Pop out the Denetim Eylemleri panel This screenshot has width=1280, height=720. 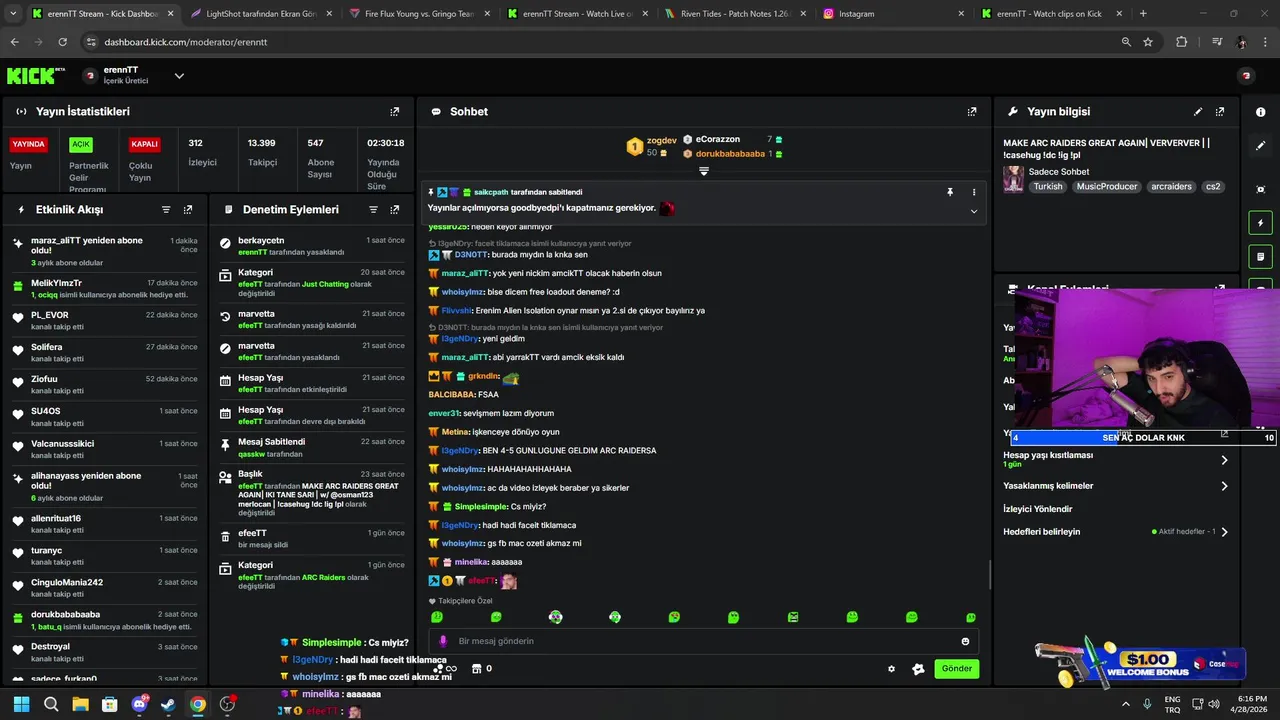(395, 210)
